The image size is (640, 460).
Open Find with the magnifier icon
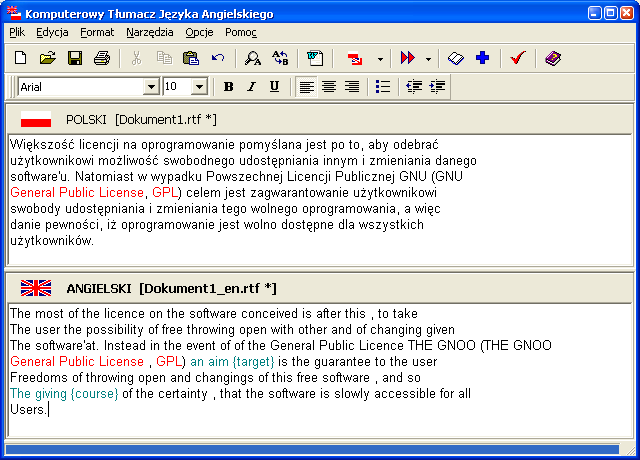[x=253, y=58]
